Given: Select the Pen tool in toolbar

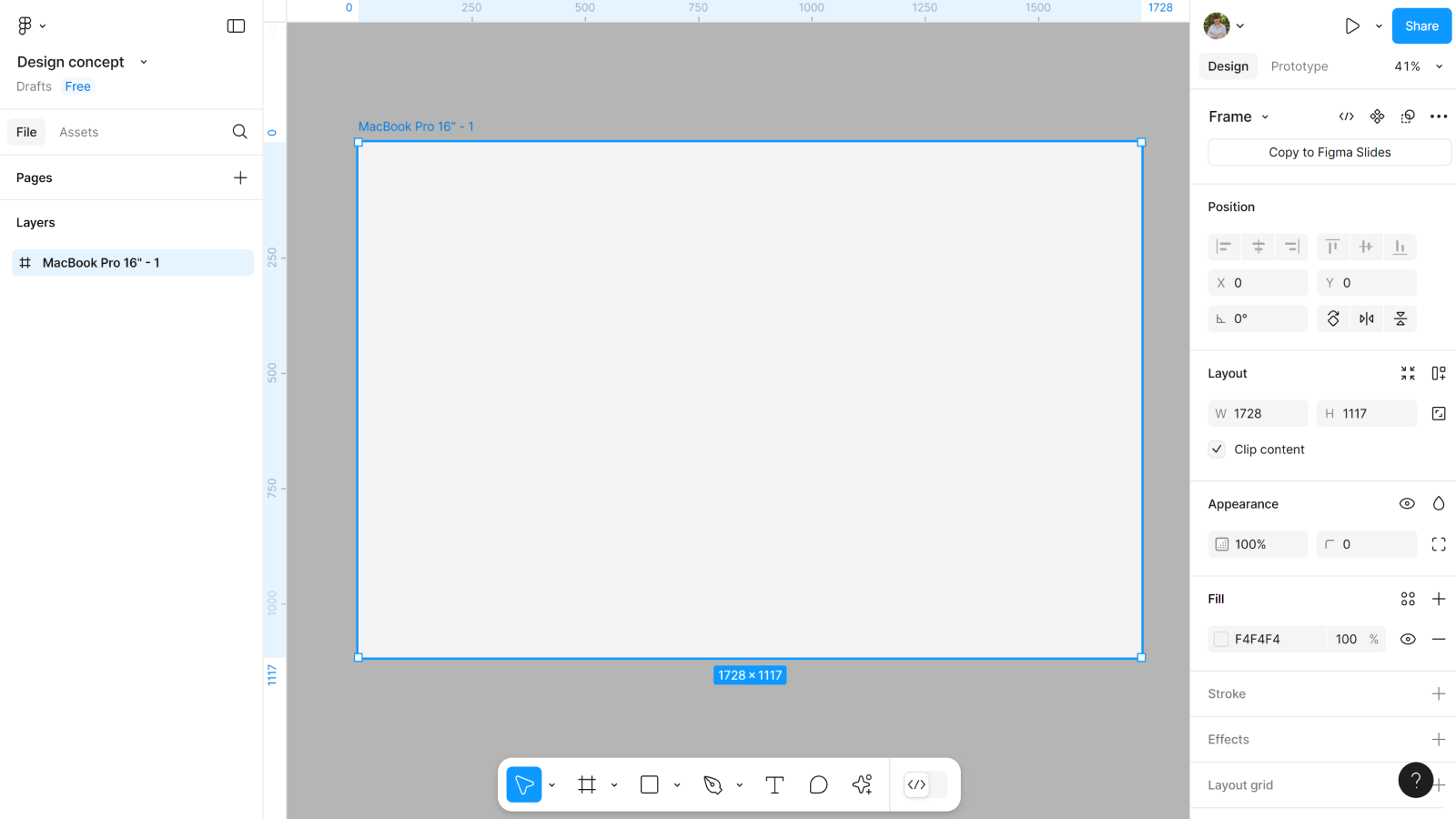Looking at the screenshot, I should point(713,784).
